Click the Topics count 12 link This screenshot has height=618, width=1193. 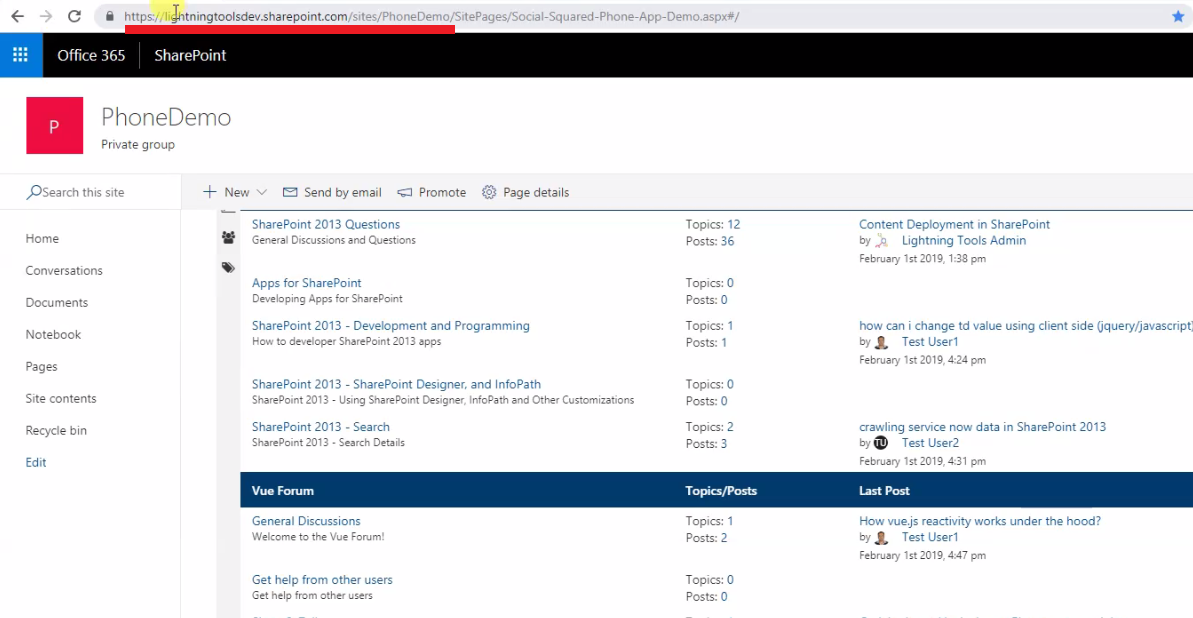tap(733, 225)
